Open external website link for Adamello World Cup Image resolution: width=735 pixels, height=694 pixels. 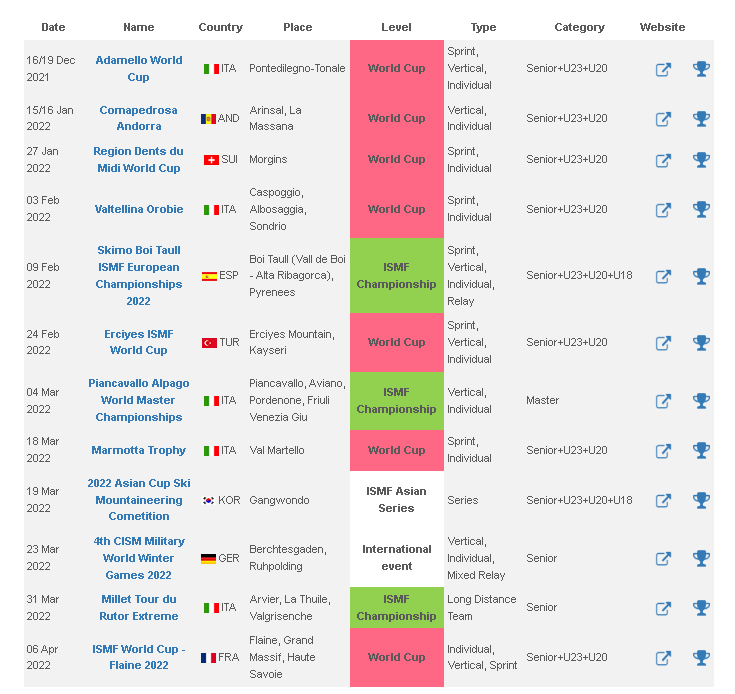(663, 70)
